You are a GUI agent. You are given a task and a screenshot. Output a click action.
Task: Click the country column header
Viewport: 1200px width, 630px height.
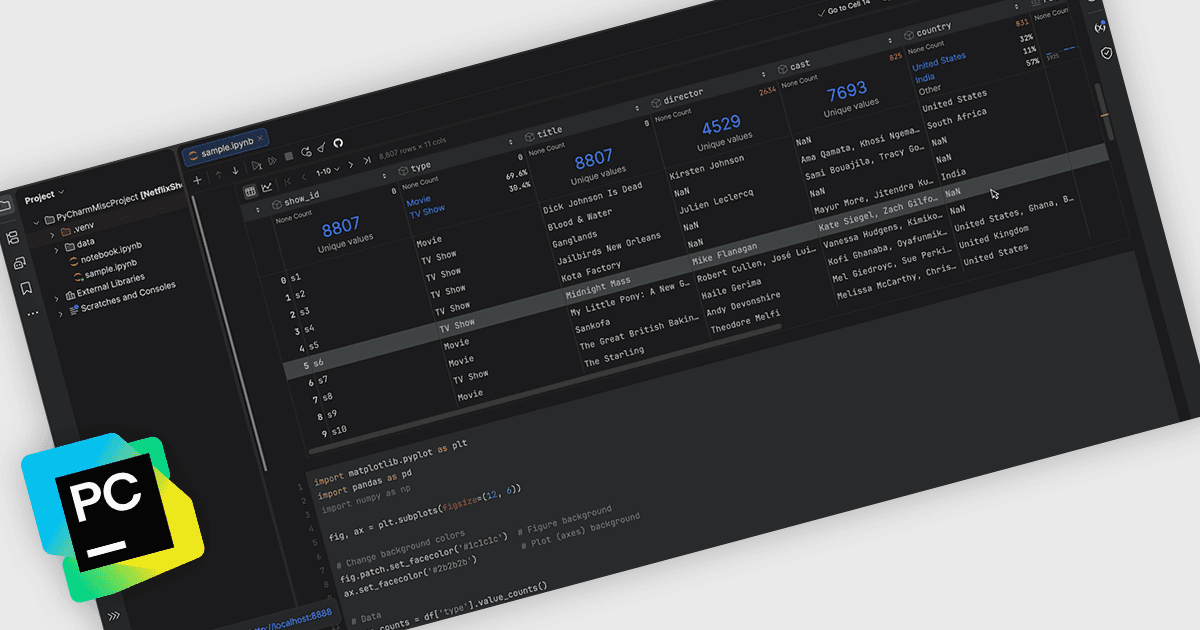pyautogui.click(x=934, y=29)
